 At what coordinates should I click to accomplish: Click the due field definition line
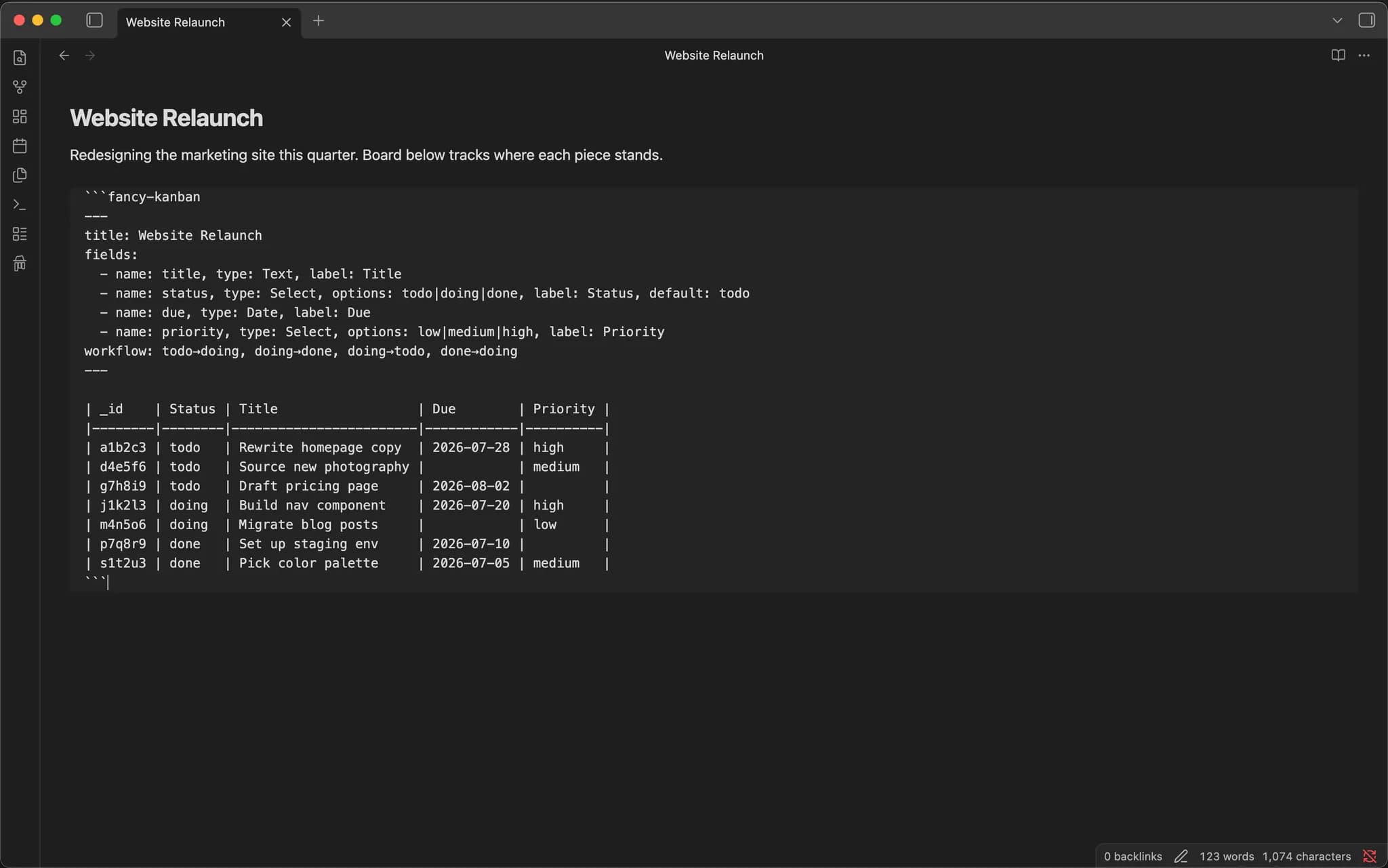point(235,313)
